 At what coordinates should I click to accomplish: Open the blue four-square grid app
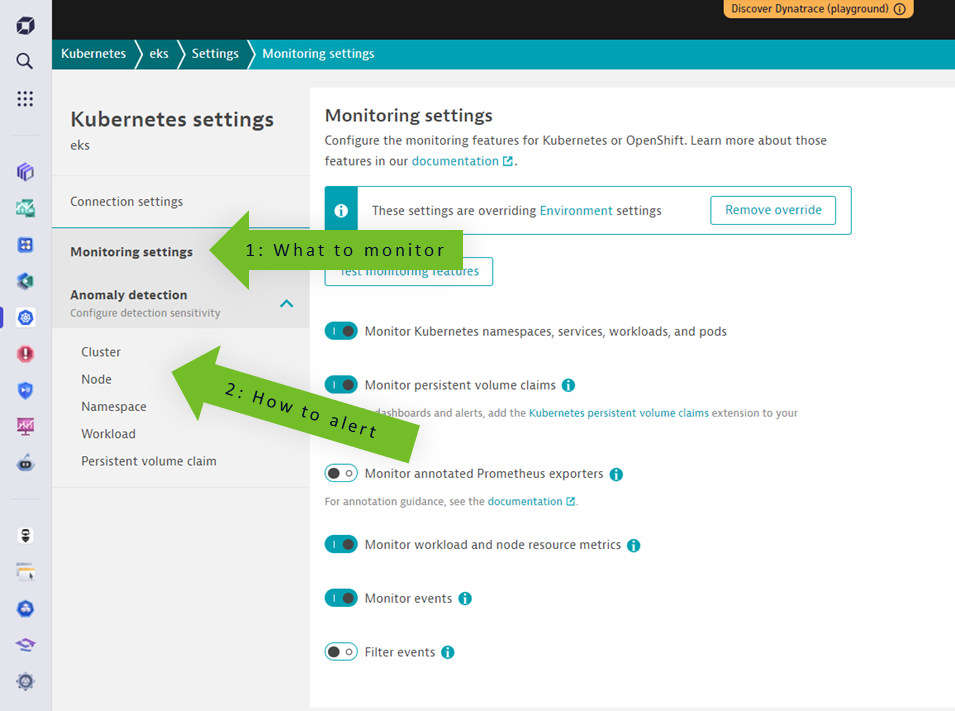click(25, 245)
